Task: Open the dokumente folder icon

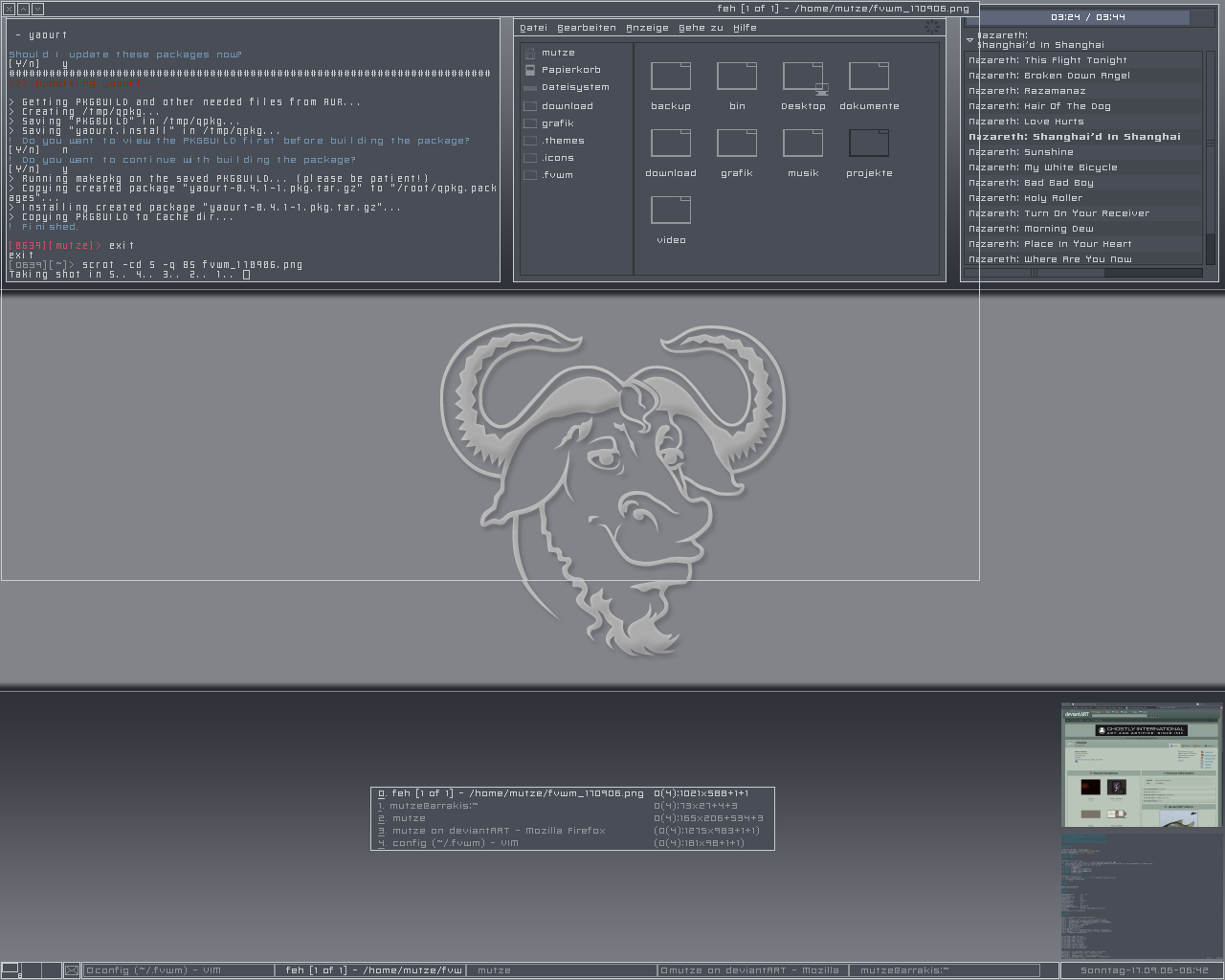Action: [x=869, y=77]
